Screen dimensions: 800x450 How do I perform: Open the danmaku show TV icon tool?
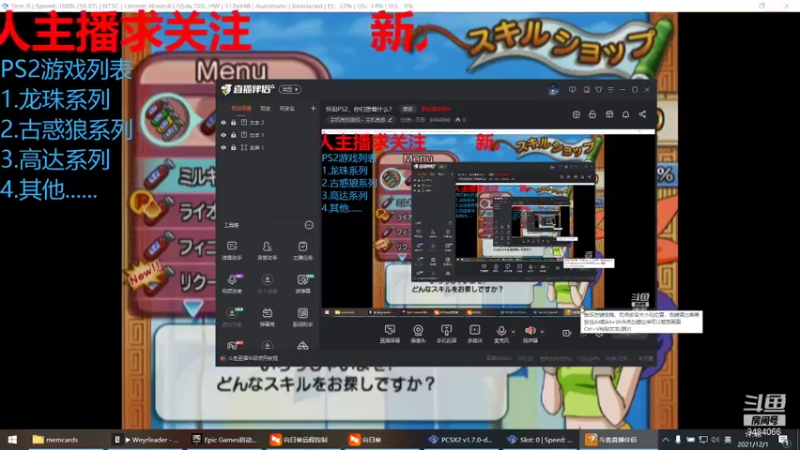(x=267, y=317)
